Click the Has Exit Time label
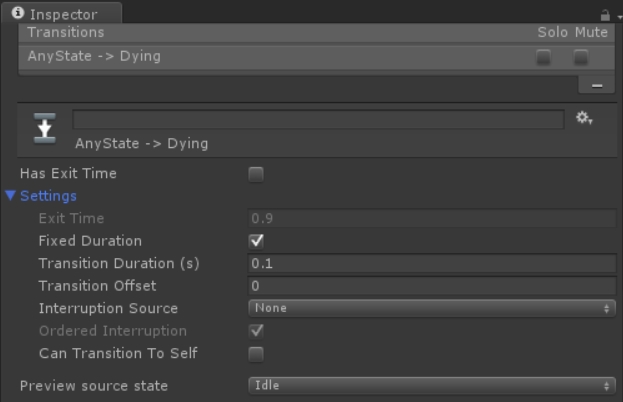 [68, 174]
